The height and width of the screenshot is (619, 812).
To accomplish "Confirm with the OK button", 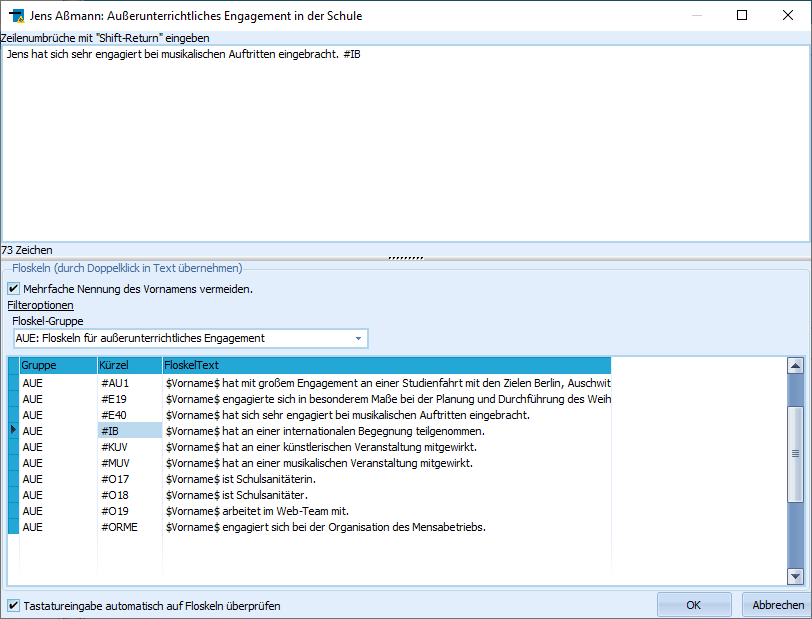I will click(x=694, y=604).
